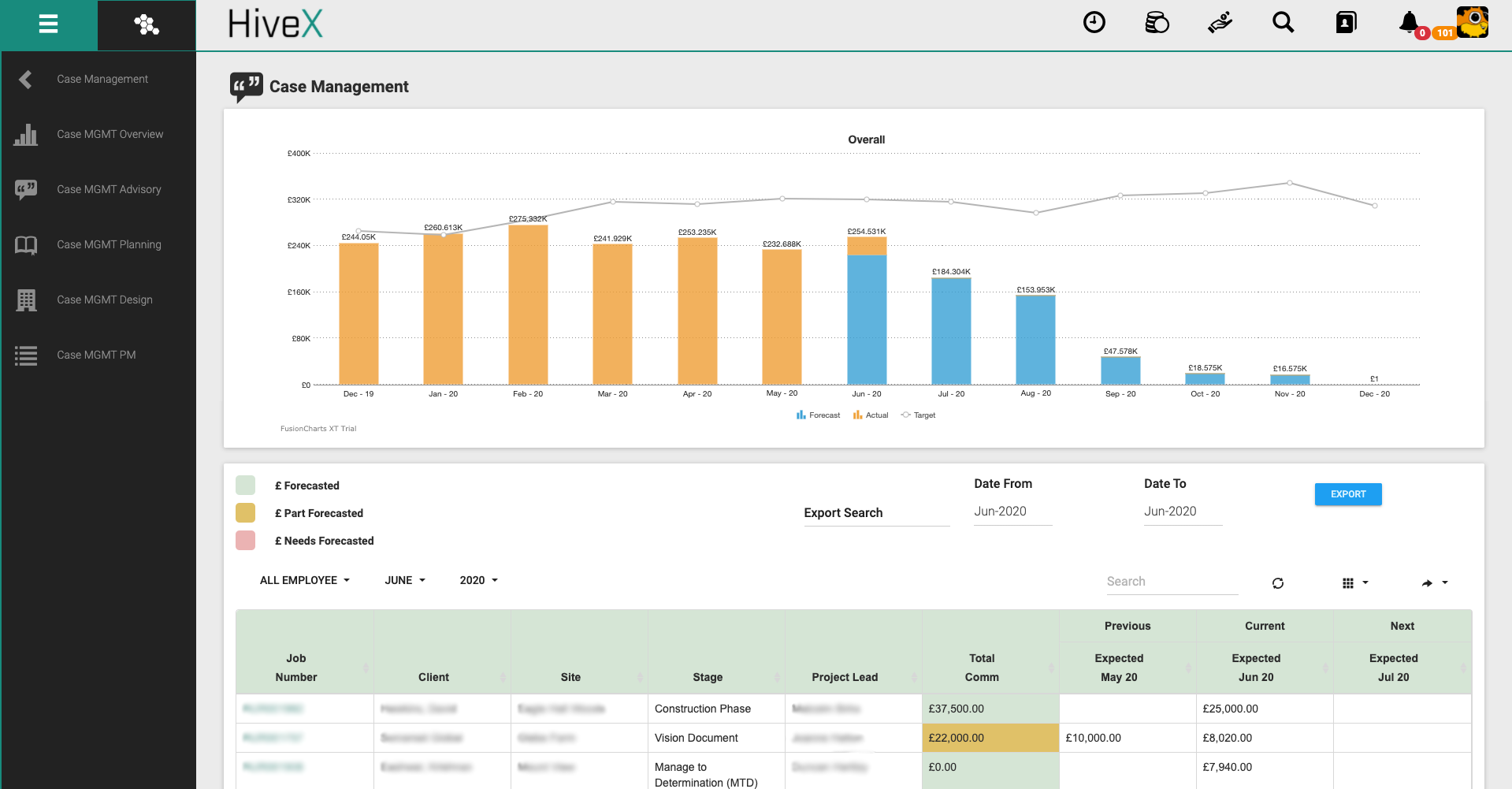This screenshot has height=789, width=1512.
Task: Open Case MGMT Advisory in sidebar
Action: (109, 189)
